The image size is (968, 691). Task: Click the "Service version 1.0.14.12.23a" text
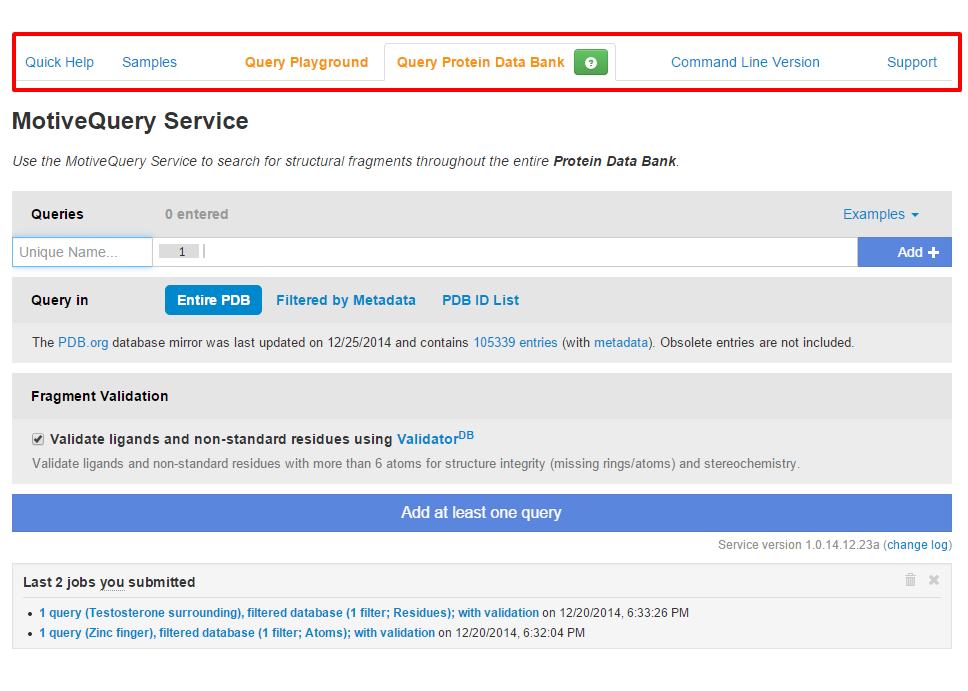pos(798,545)
